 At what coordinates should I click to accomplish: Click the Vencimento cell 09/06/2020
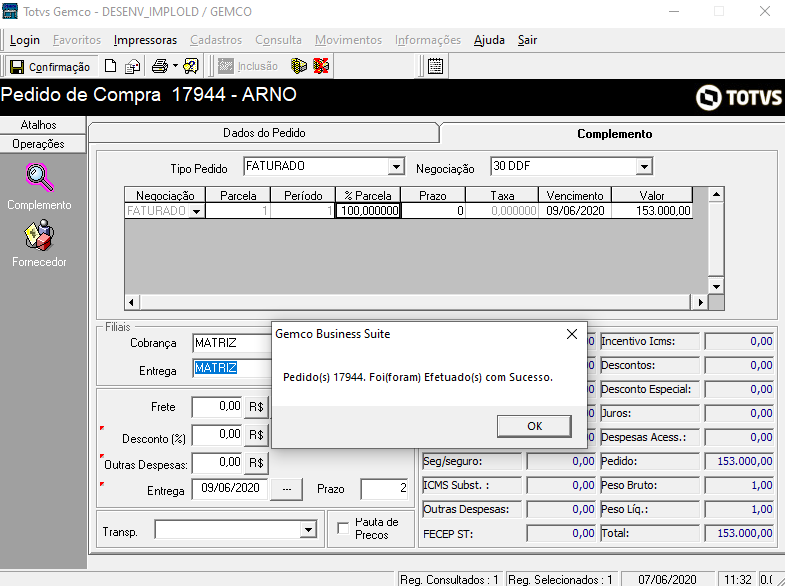[x=575, y=211]
